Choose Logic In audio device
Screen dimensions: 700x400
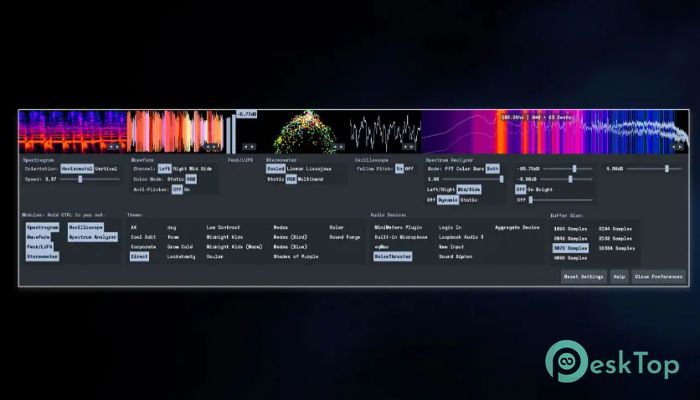coord(450,228)
